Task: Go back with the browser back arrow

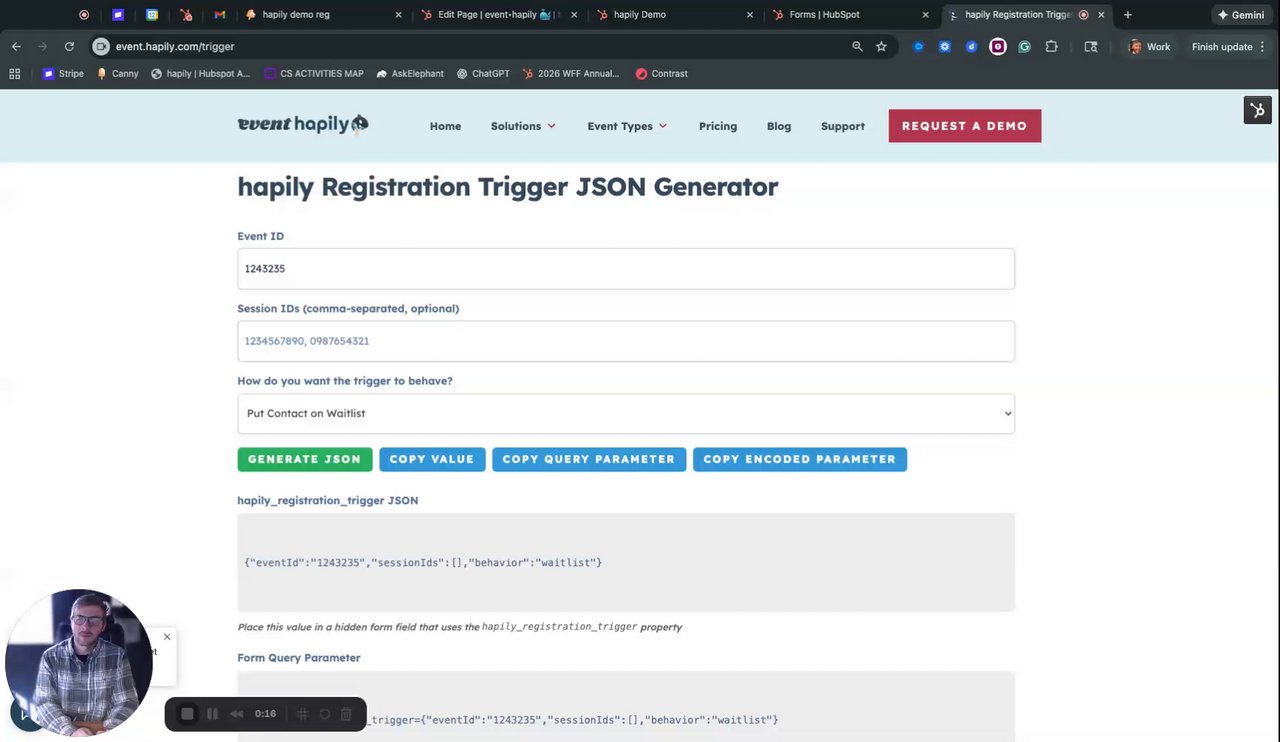Action: click(x=16, y=46)
